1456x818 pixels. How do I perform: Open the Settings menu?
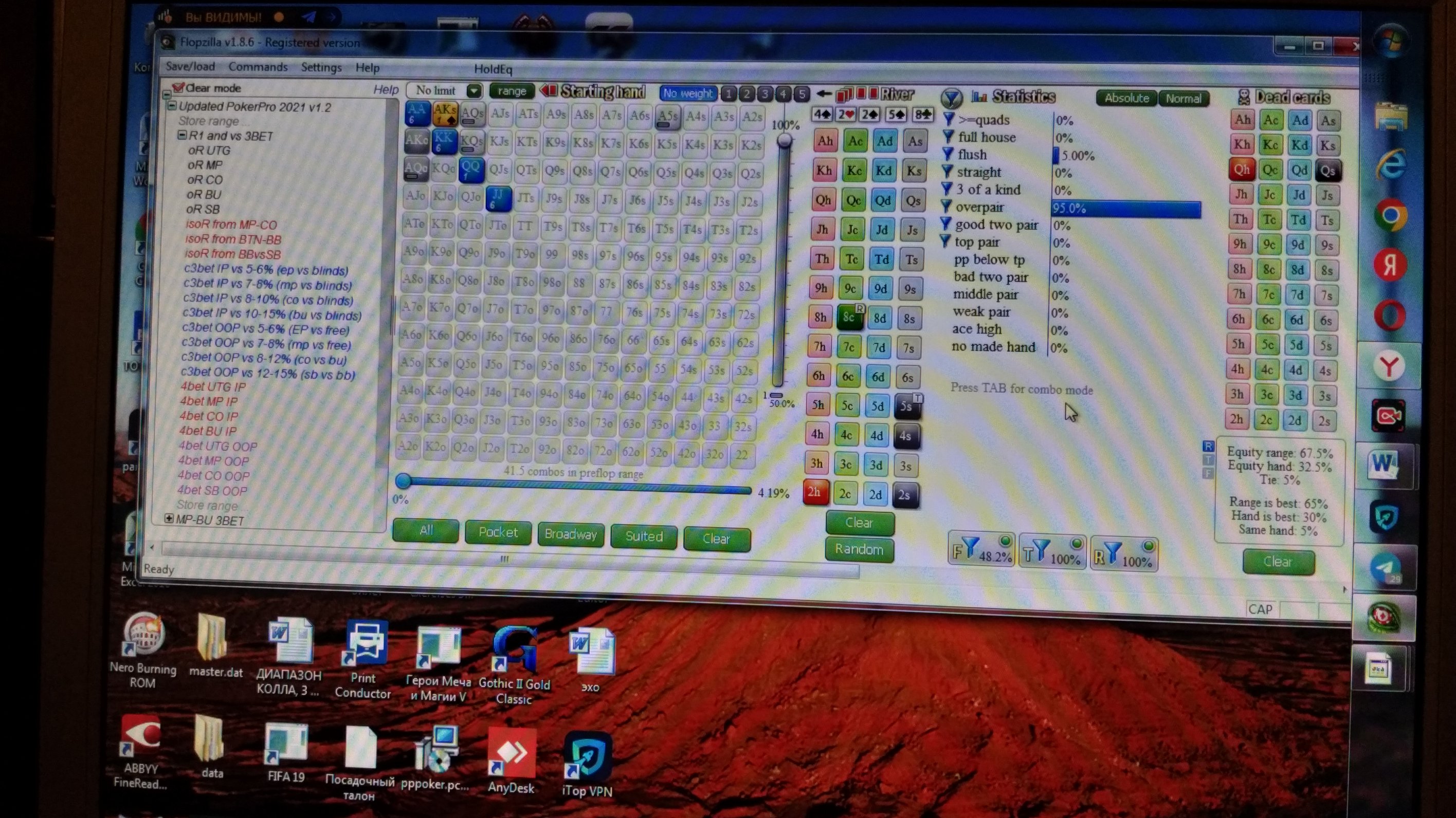point(321,67)
